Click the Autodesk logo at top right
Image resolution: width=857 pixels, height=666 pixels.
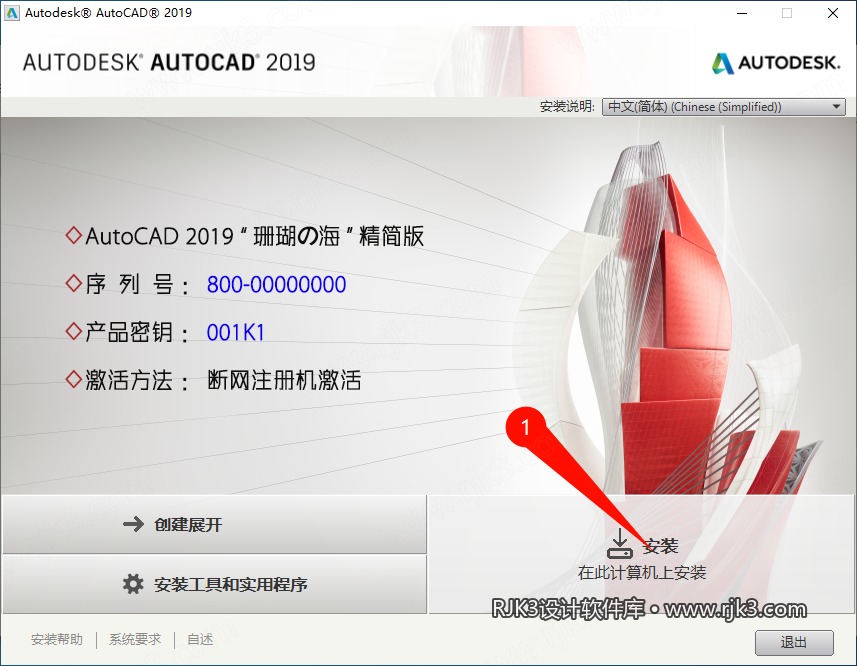pos(776,63)
